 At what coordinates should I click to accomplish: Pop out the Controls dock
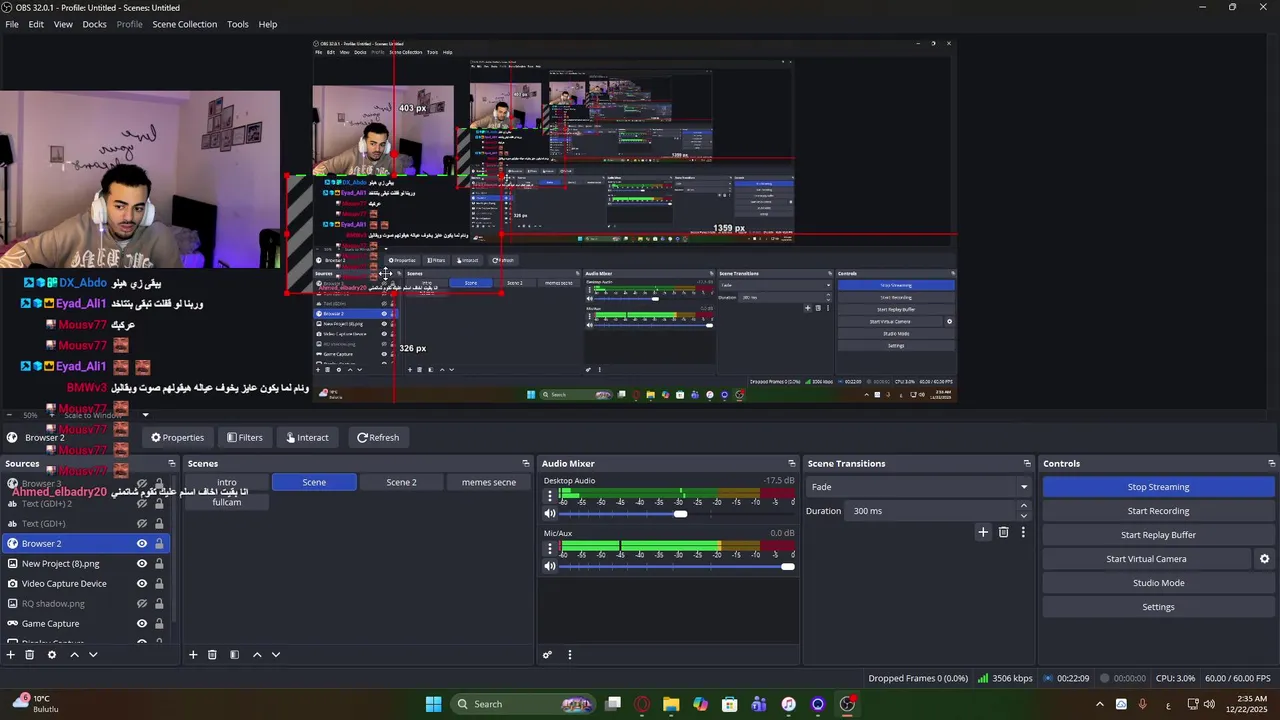1272,463
